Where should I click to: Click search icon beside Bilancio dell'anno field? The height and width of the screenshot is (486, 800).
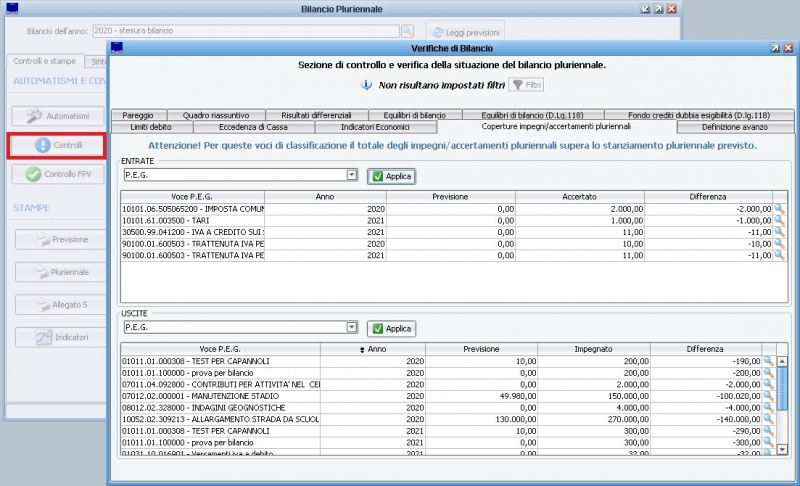click(407, 31)
